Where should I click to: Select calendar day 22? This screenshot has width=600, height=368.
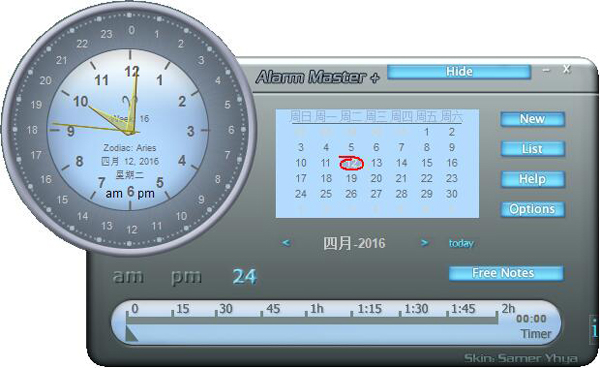tap(427, 179)
